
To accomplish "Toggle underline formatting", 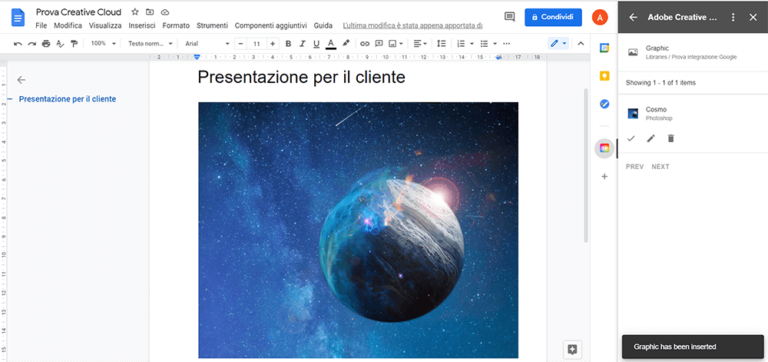I will pos(316,44).
